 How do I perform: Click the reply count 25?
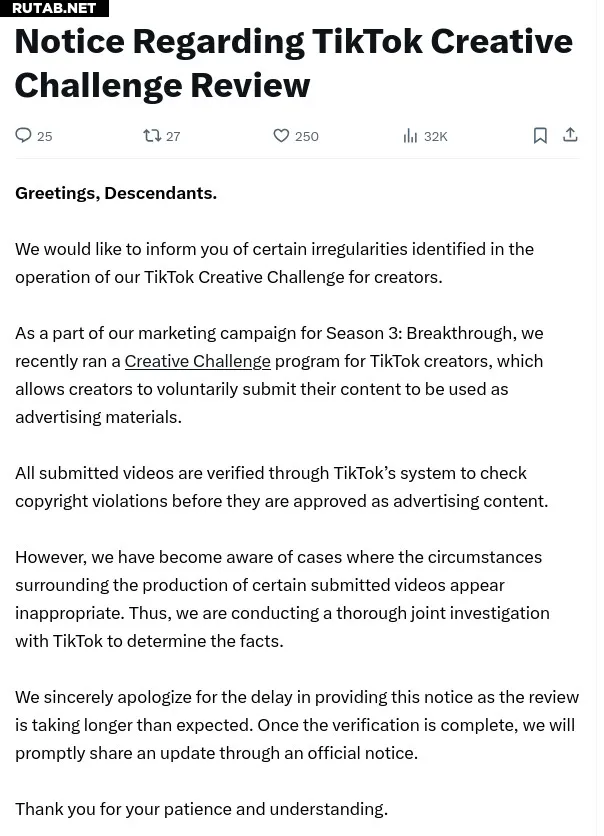coord(45,136)
